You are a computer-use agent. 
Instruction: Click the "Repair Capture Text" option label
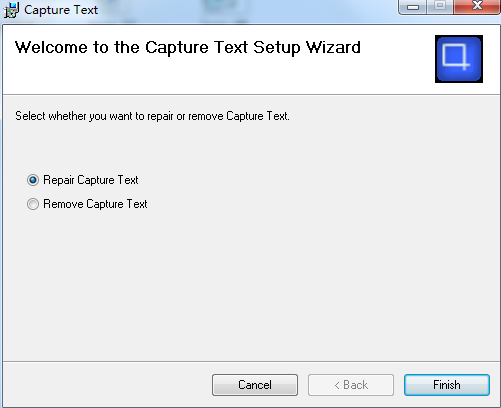click(x=91, y=180)
